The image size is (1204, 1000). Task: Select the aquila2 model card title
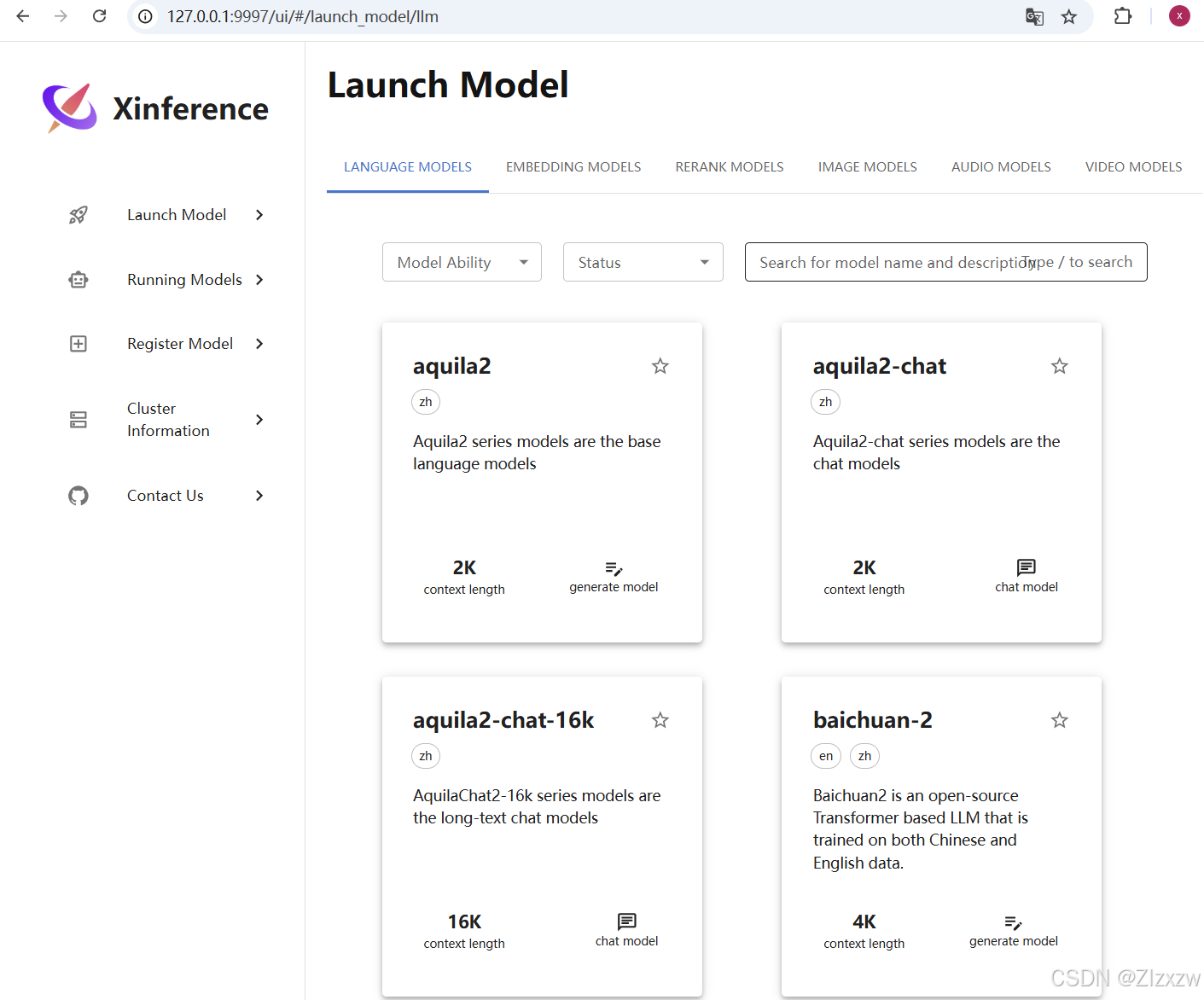point(452,366)
